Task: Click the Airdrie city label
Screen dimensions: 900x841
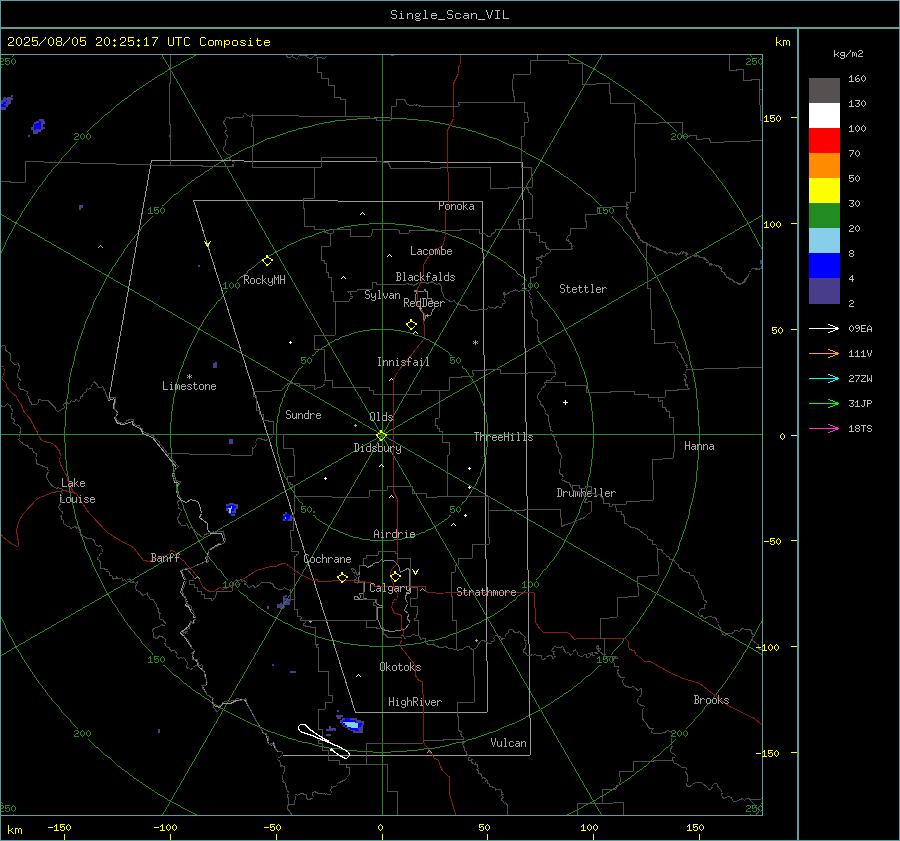Action: point(394,534)
